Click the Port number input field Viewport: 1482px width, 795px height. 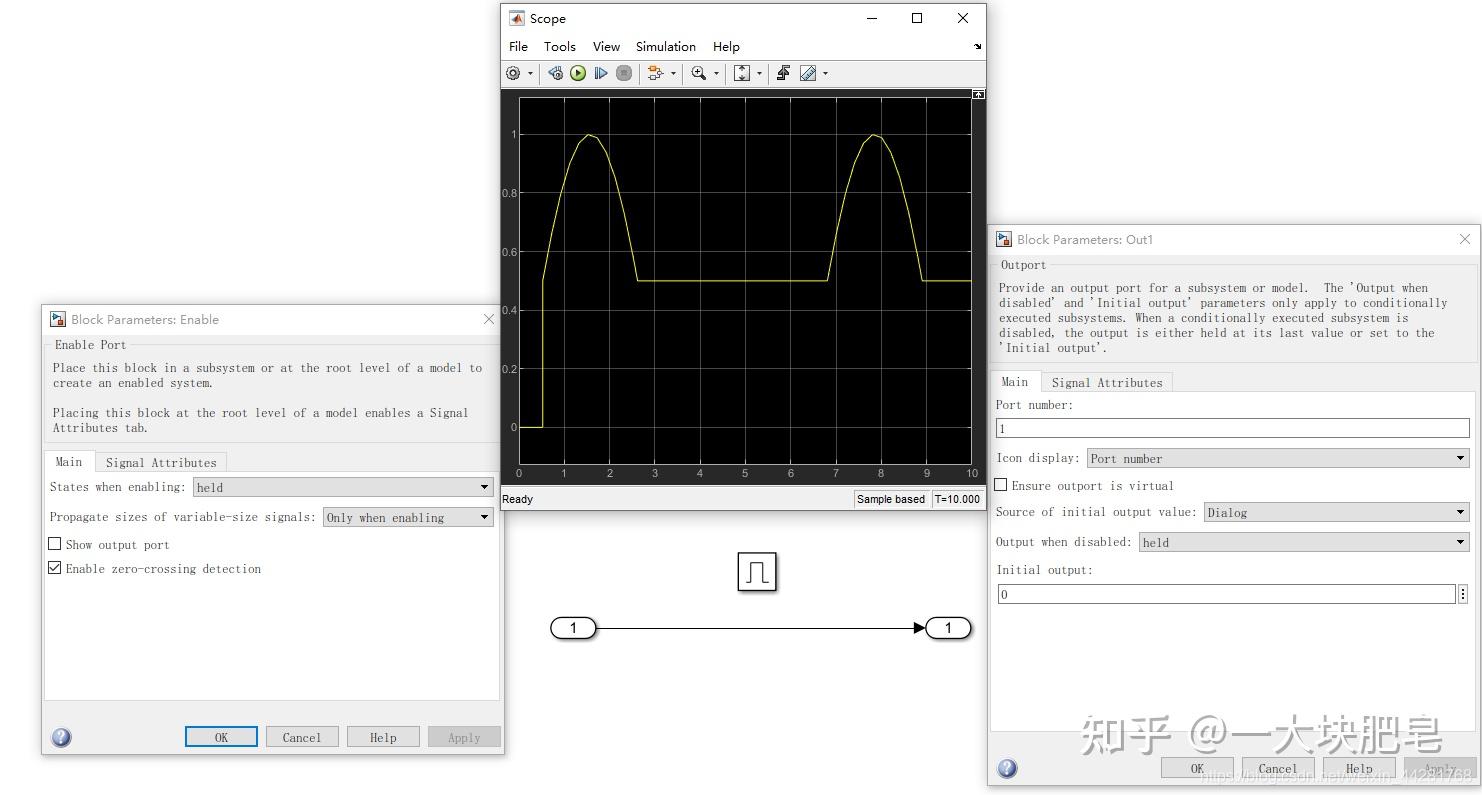(x=1233, y=428)
